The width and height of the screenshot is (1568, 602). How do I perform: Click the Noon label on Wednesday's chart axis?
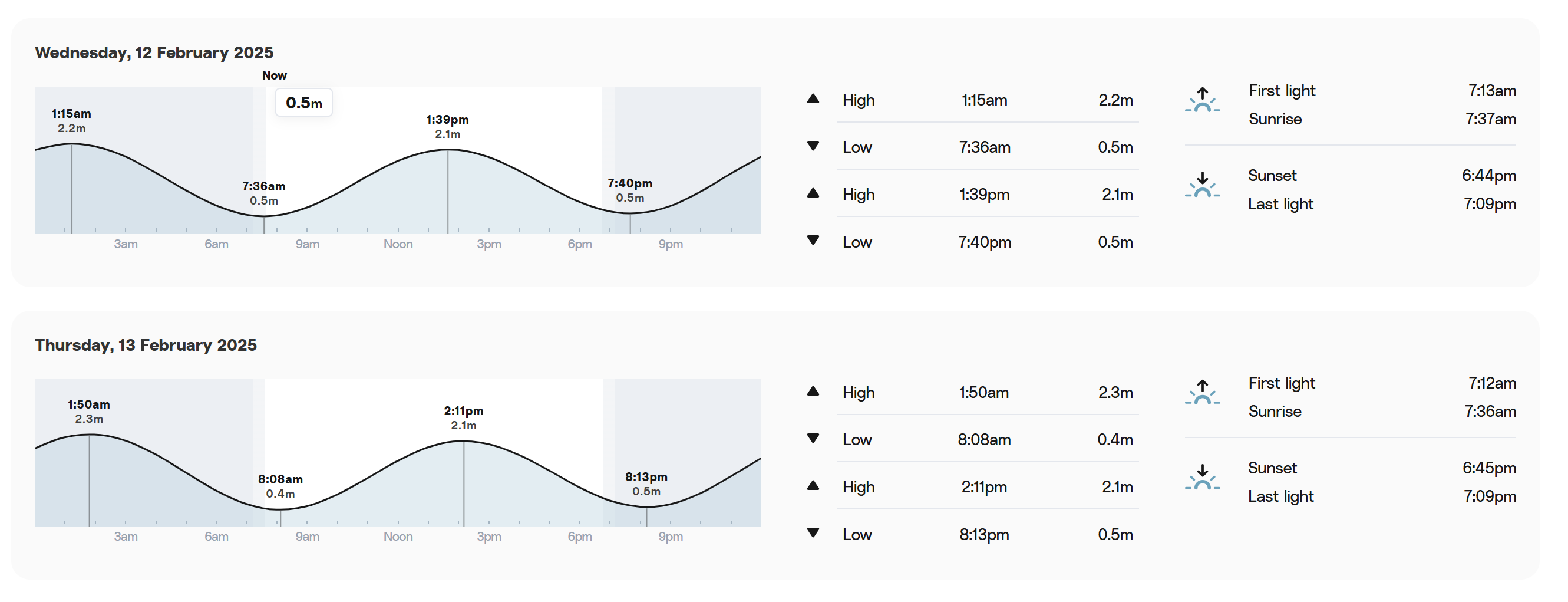tap(398, 244)
